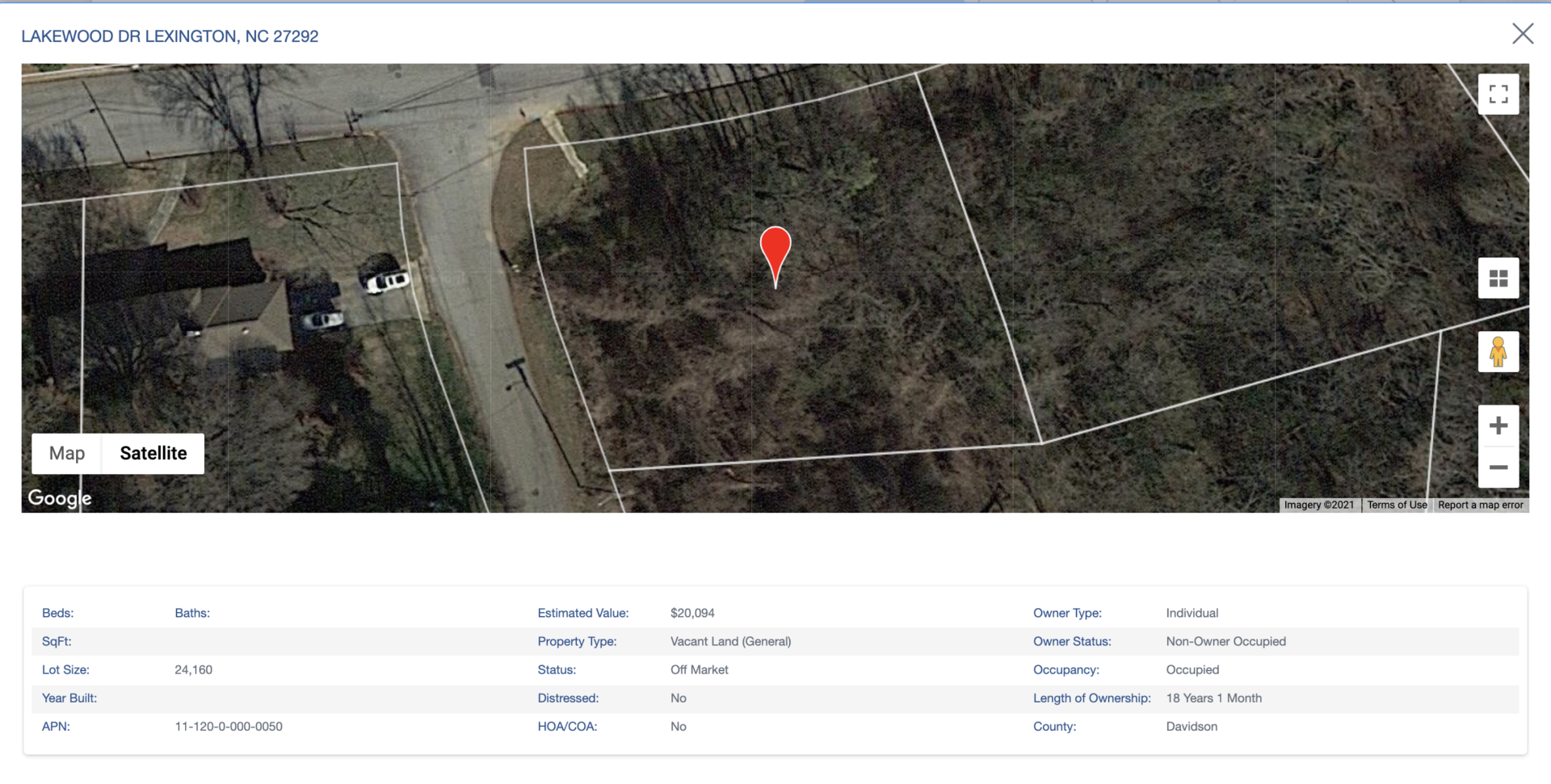The width and height of the screenshot is (1551, 784).
Task: Click the white car on satellite imagery
Action: pyautogui.click(x=387, y=282)
